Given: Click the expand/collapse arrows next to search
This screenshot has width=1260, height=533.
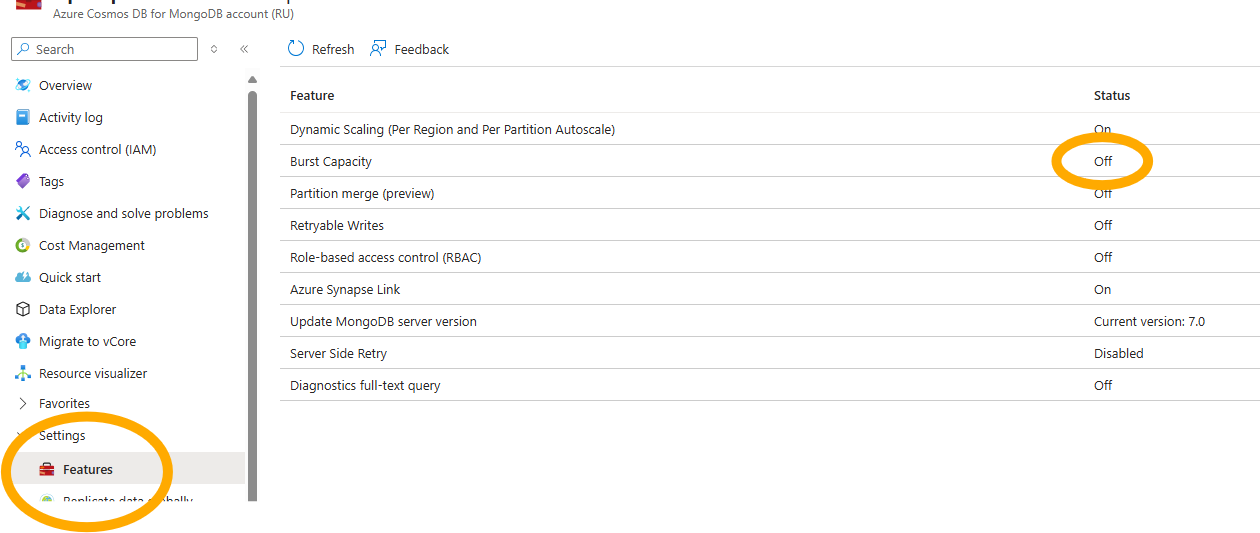Looking at the screenshot, I should [x=214, y=49].
